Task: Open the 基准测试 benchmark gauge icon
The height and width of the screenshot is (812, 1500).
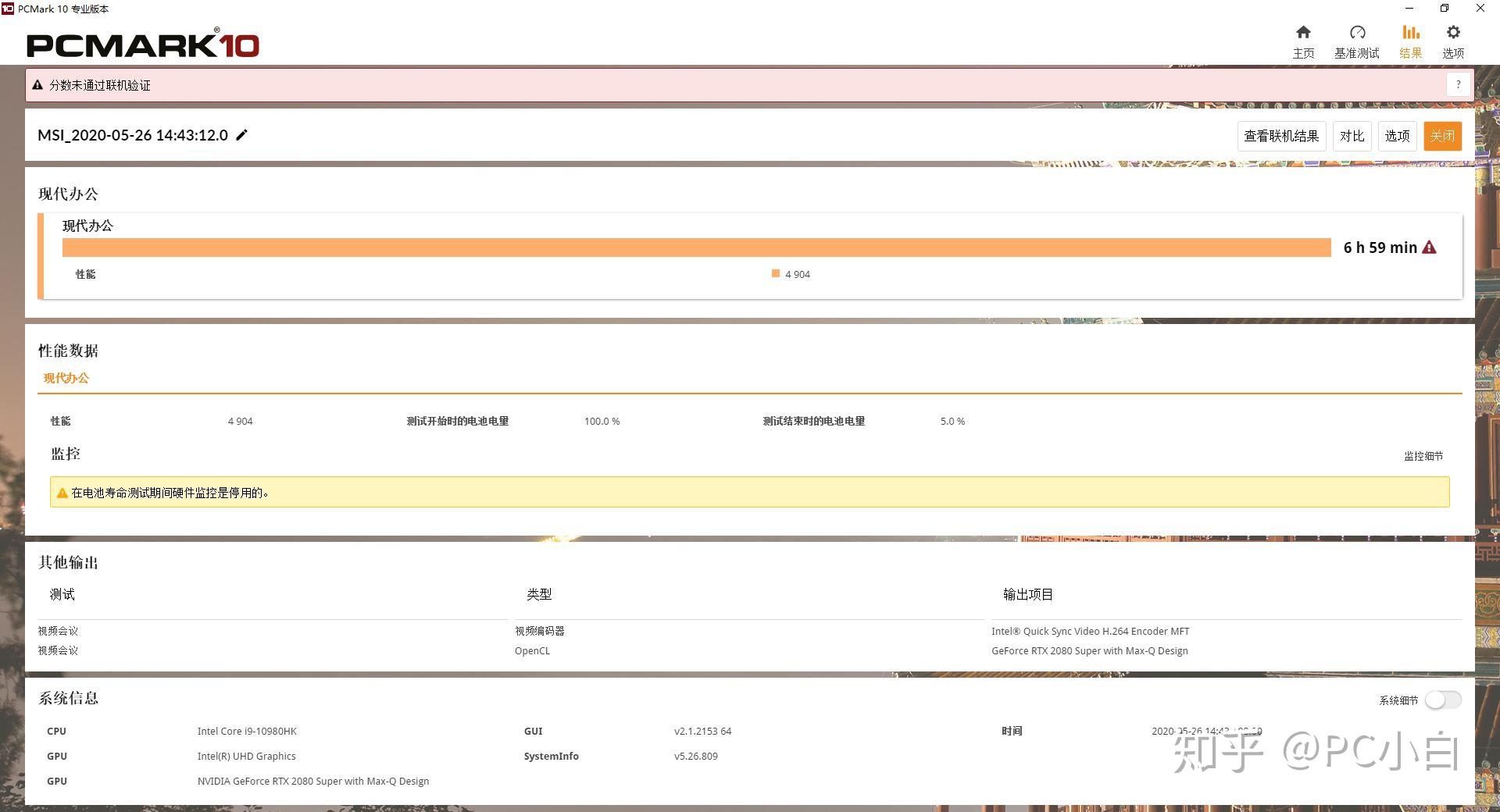Action: pos(1357,33)
